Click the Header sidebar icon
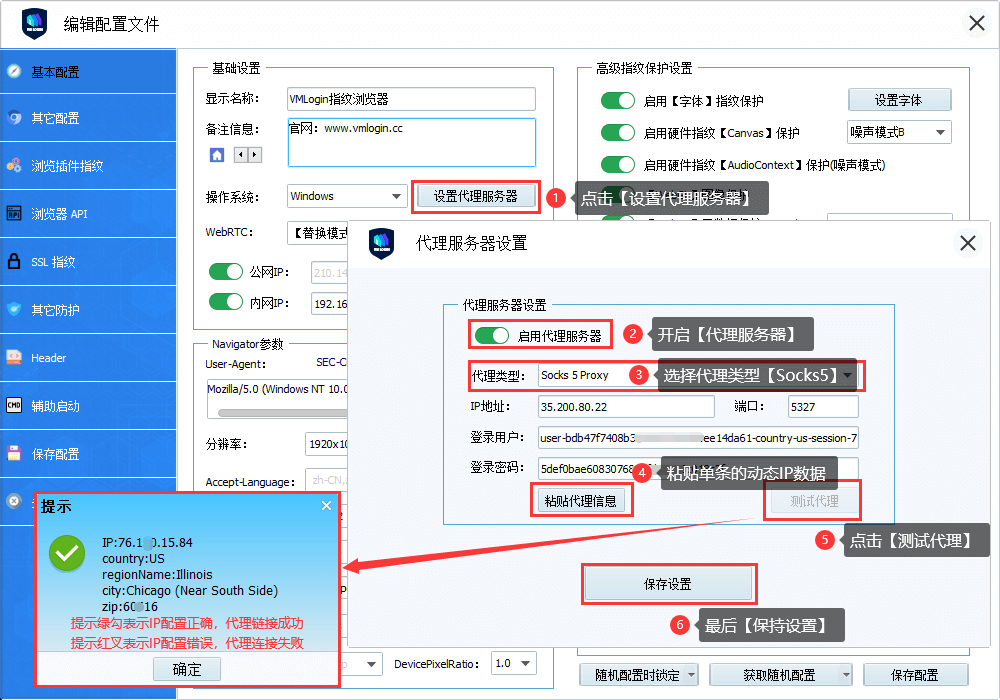 tap(14, 358)
